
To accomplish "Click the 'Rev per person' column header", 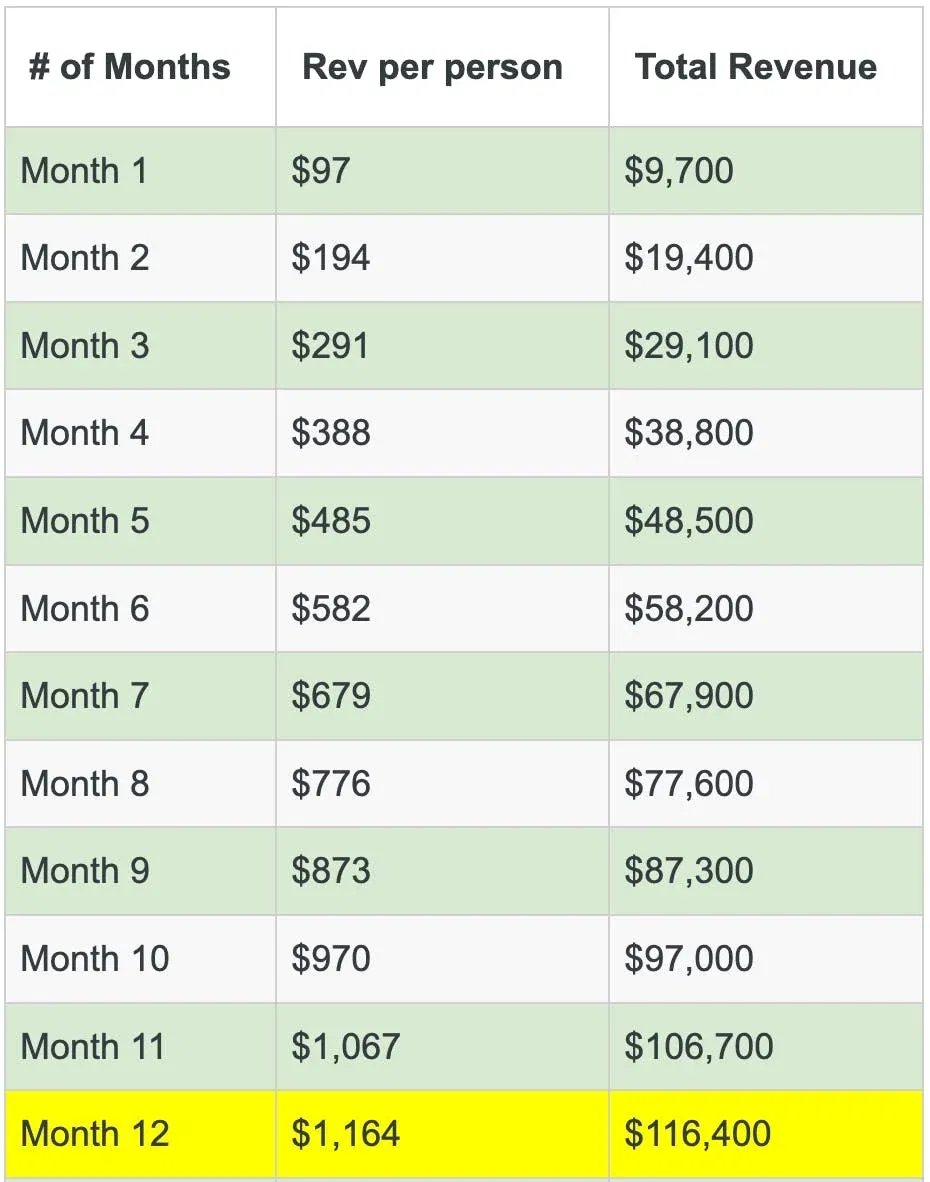I will (x=442, y=67).
